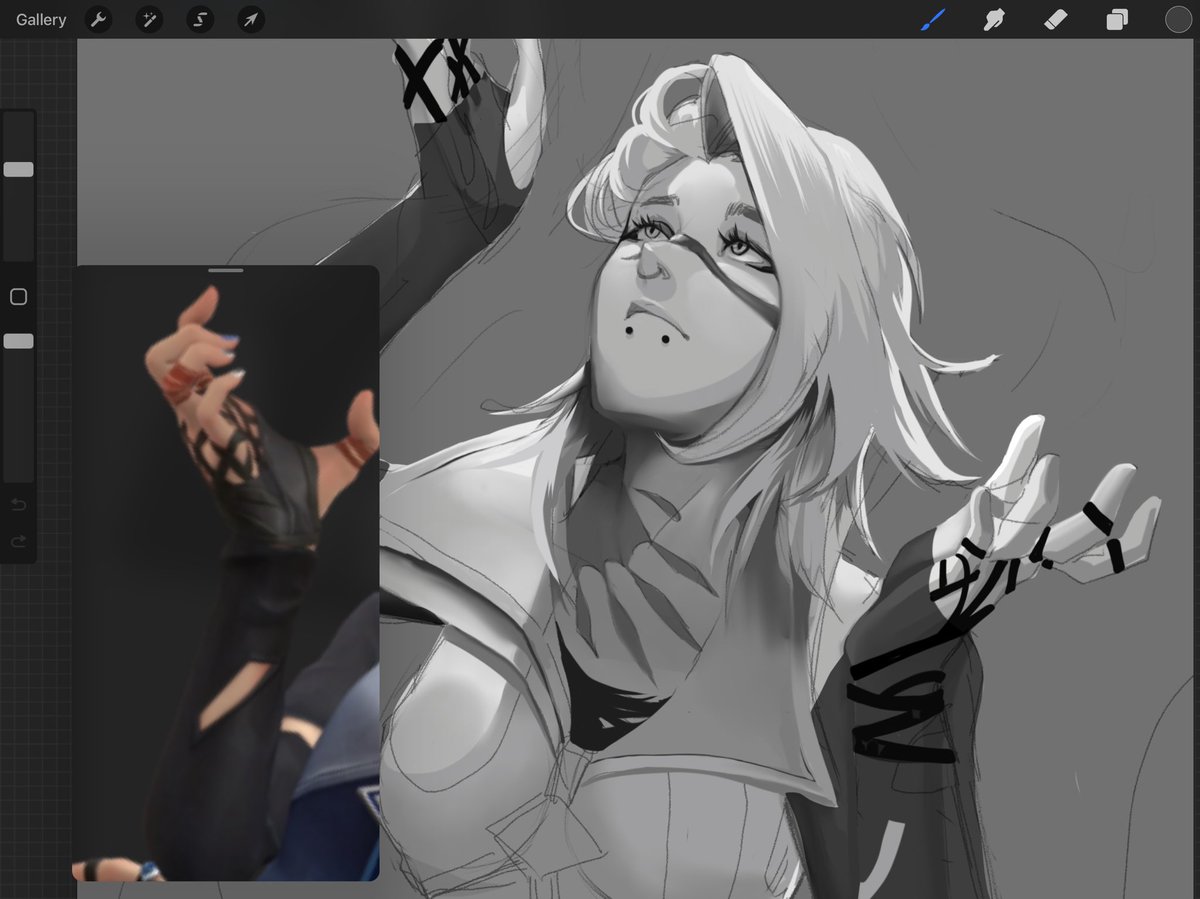Open the Brush Library via the active Paint tool
This screenshot has height=899, width=1200.
pos(932,19)
